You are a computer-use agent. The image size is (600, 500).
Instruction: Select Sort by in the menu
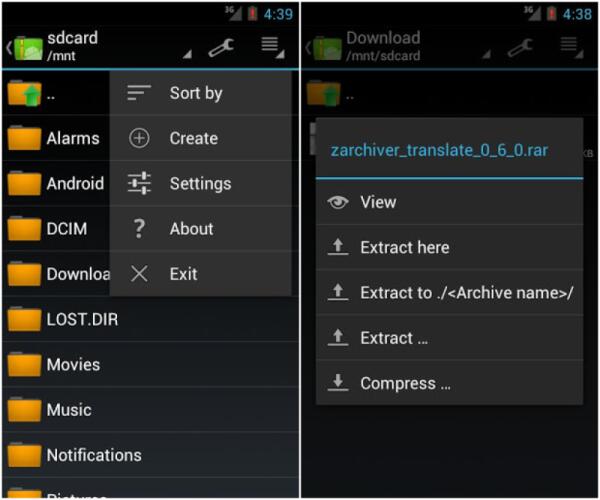pos(196,93)
